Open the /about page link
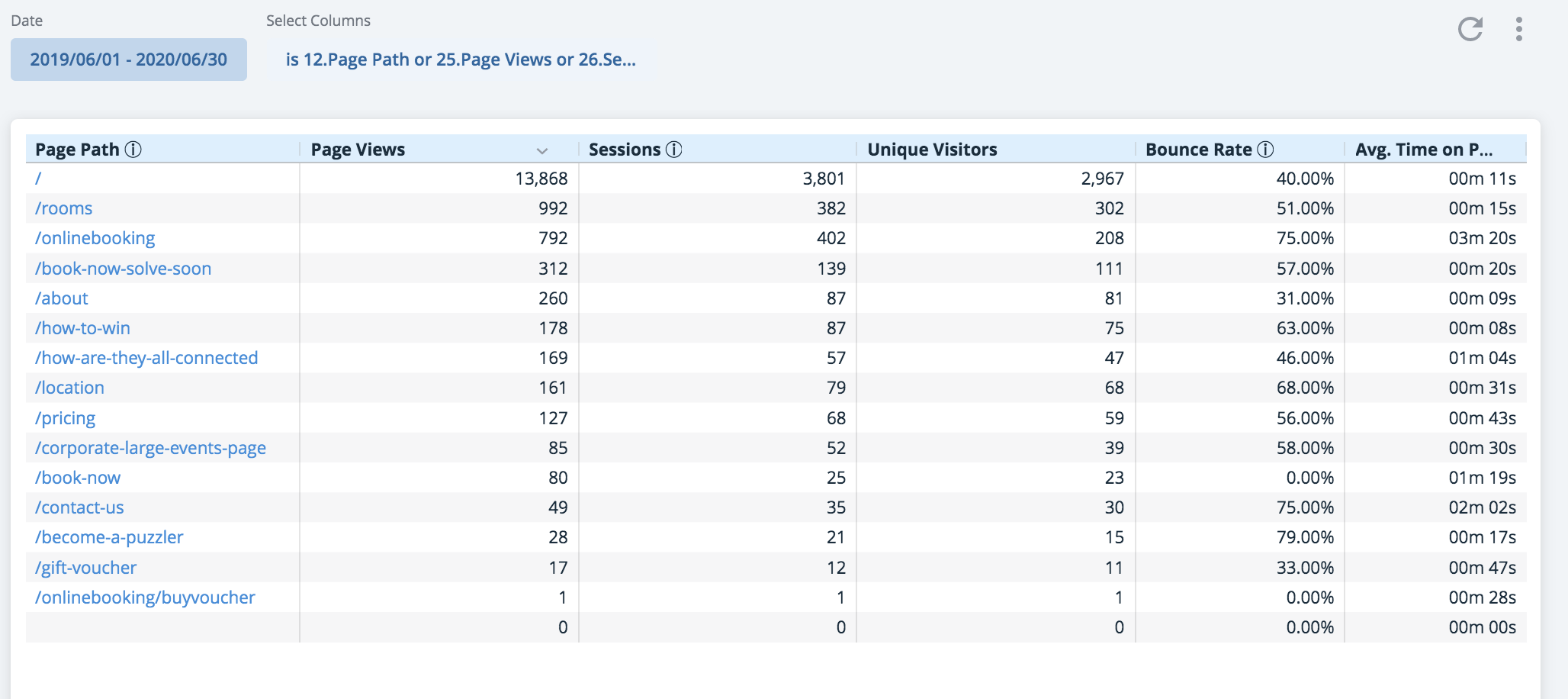 [x=62, y=298]
